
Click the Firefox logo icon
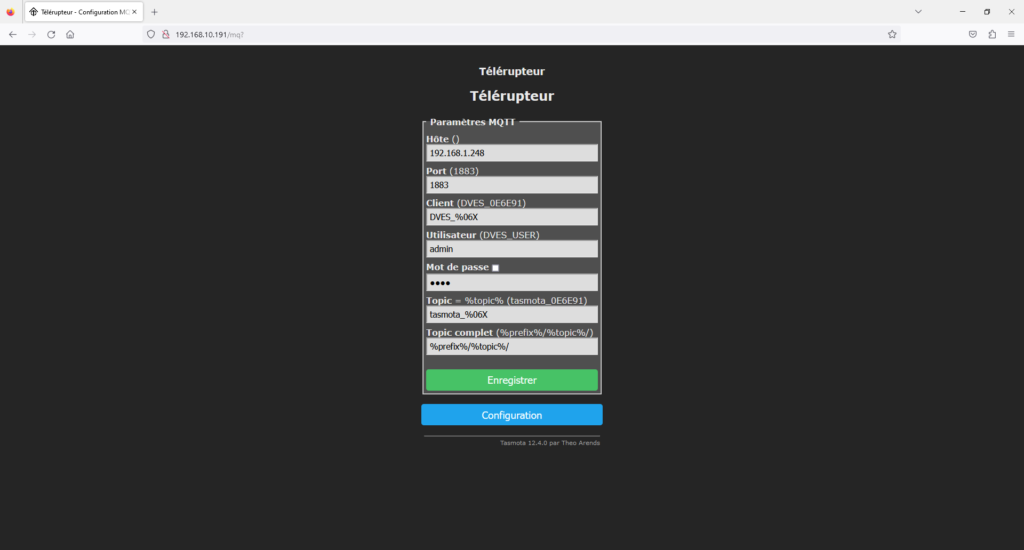[x=10, y=12]
